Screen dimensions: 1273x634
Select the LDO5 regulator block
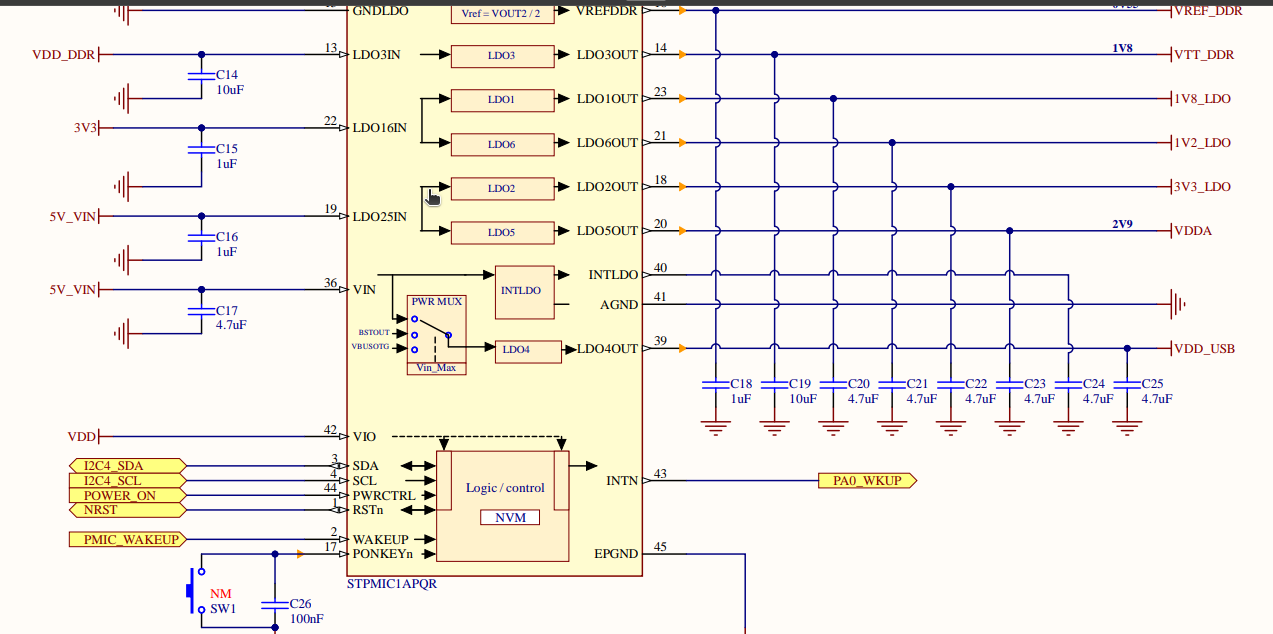click(503, 231)
